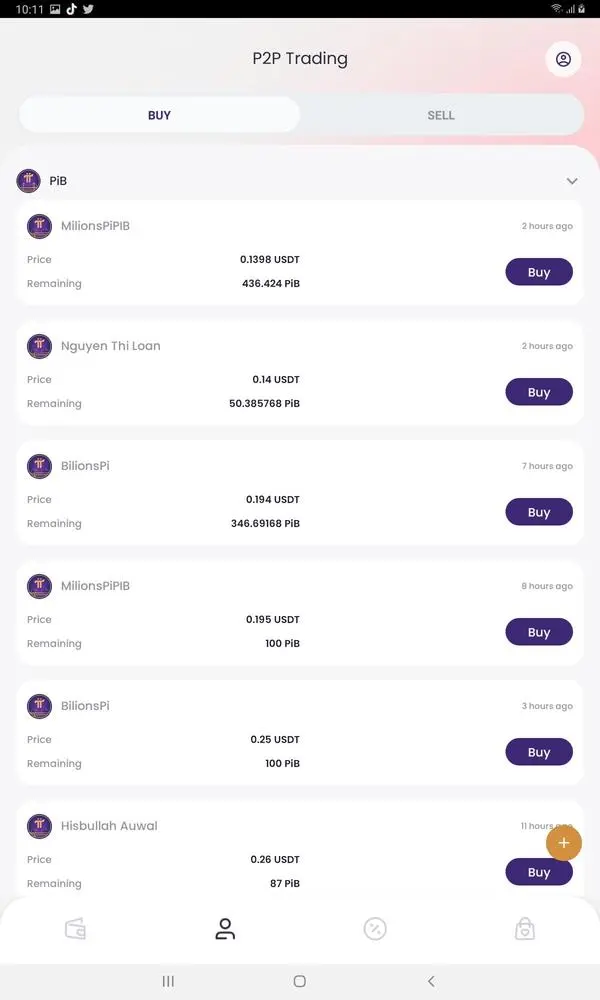The image size is (600, 1000).
Task: Tap Nguyen Thi Loan's avatar icon
Action: pyautogui.click(x=39, y=346)
